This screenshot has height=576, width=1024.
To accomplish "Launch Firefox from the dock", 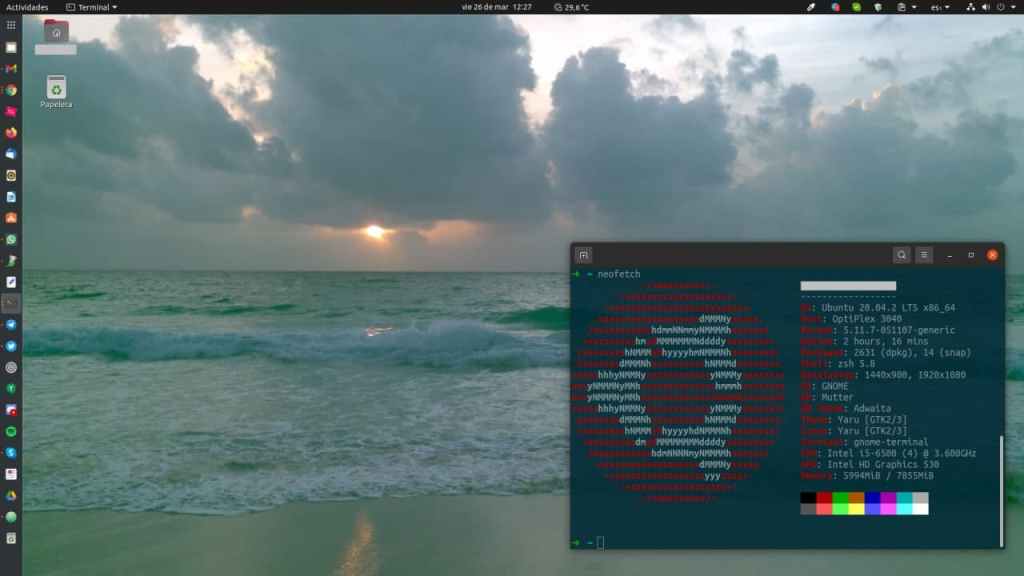I will pos(11,132).
